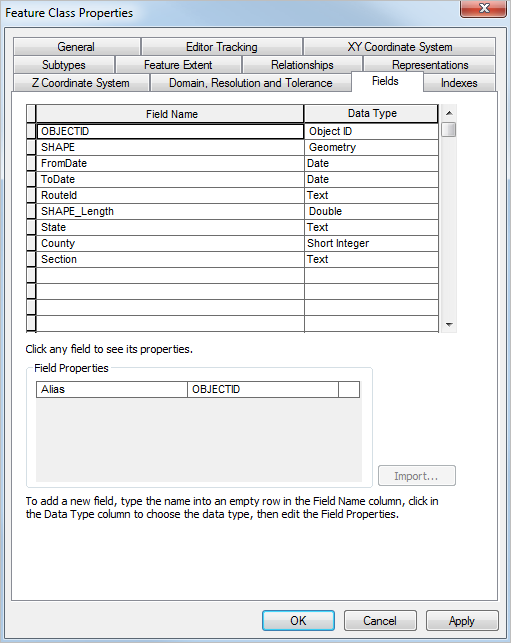Select the FromDate field name
This screenshot has width=511, height=643.
170,163
